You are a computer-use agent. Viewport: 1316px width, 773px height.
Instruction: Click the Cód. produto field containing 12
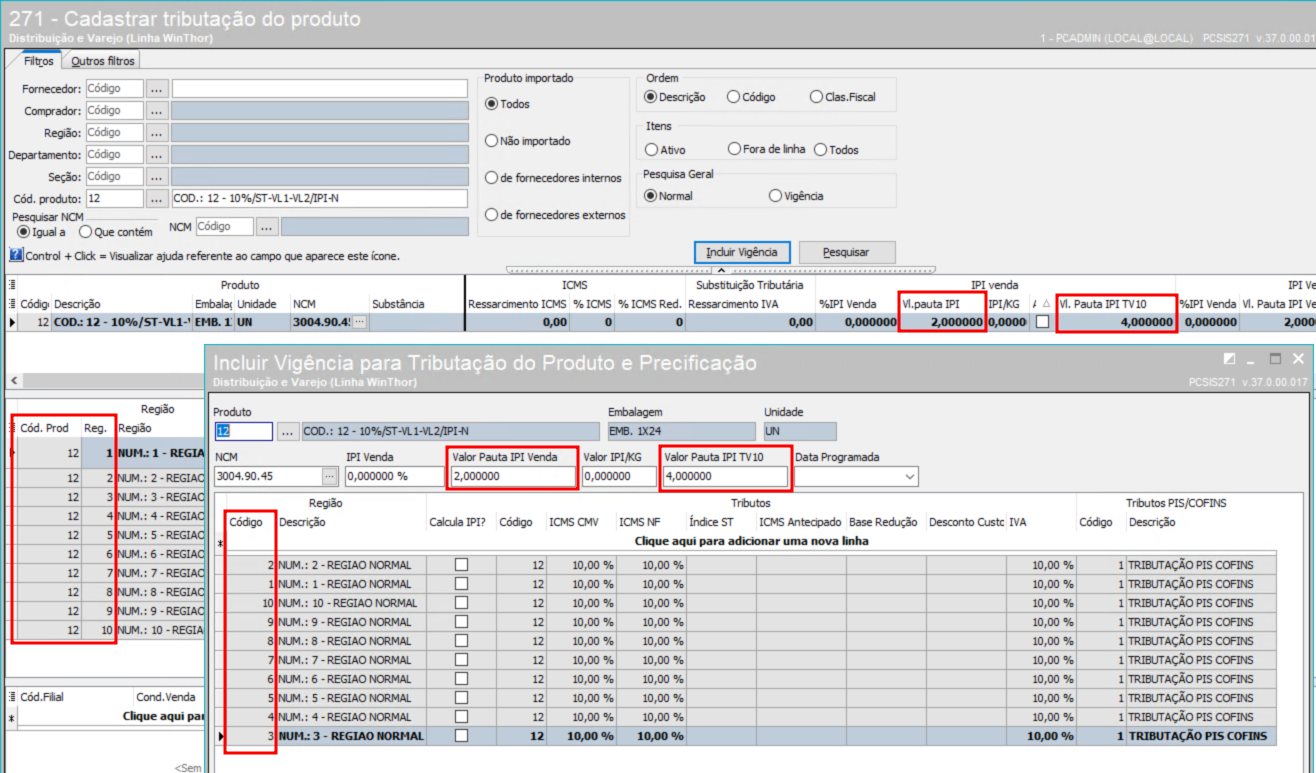pos(115,199)
